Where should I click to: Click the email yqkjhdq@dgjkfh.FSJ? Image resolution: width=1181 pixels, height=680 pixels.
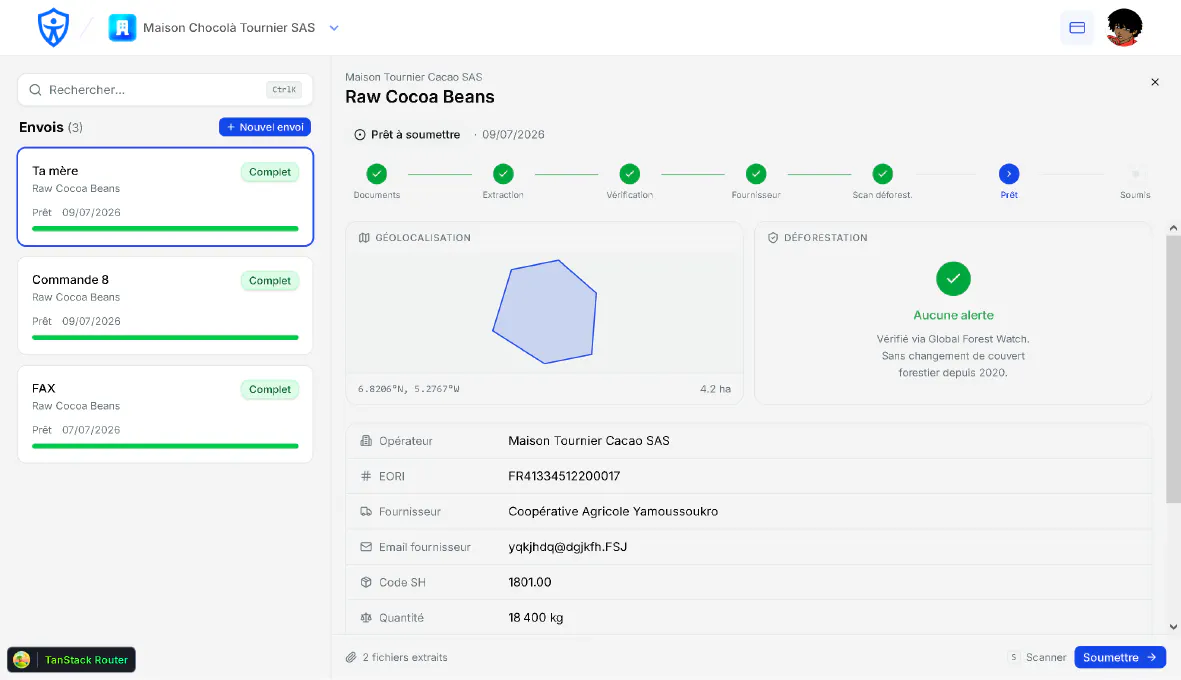pyautogui.click(x=568, y=547)
